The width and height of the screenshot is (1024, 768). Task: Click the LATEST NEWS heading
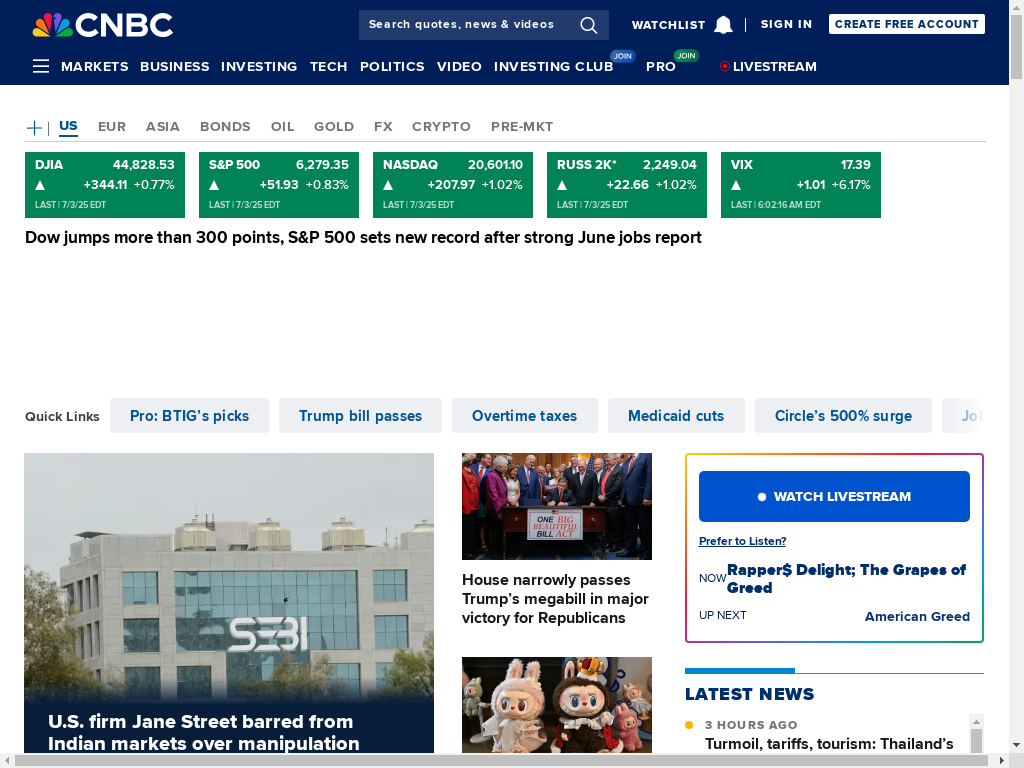click(x=750, y=694)
